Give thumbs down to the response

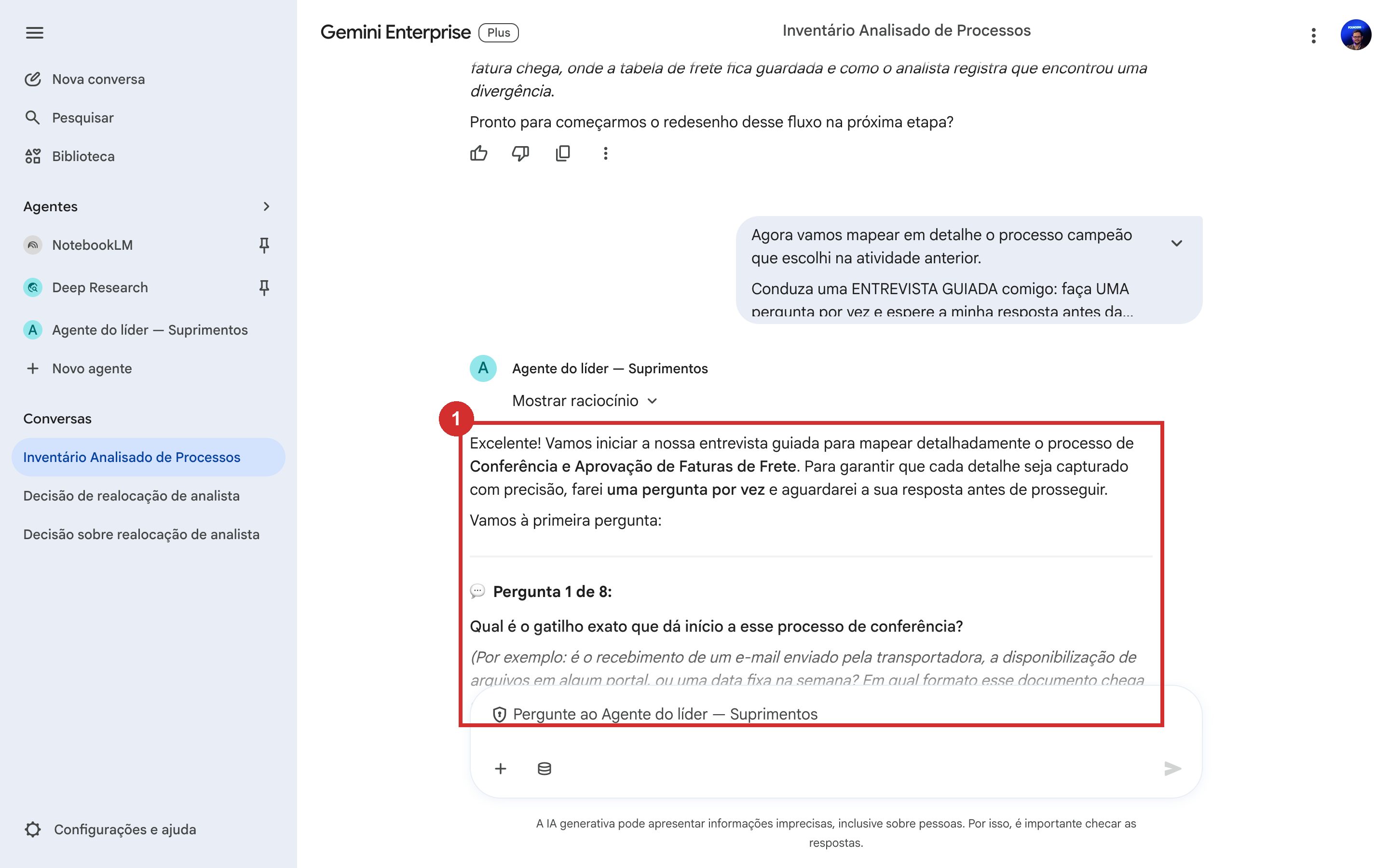pos(520,153)
